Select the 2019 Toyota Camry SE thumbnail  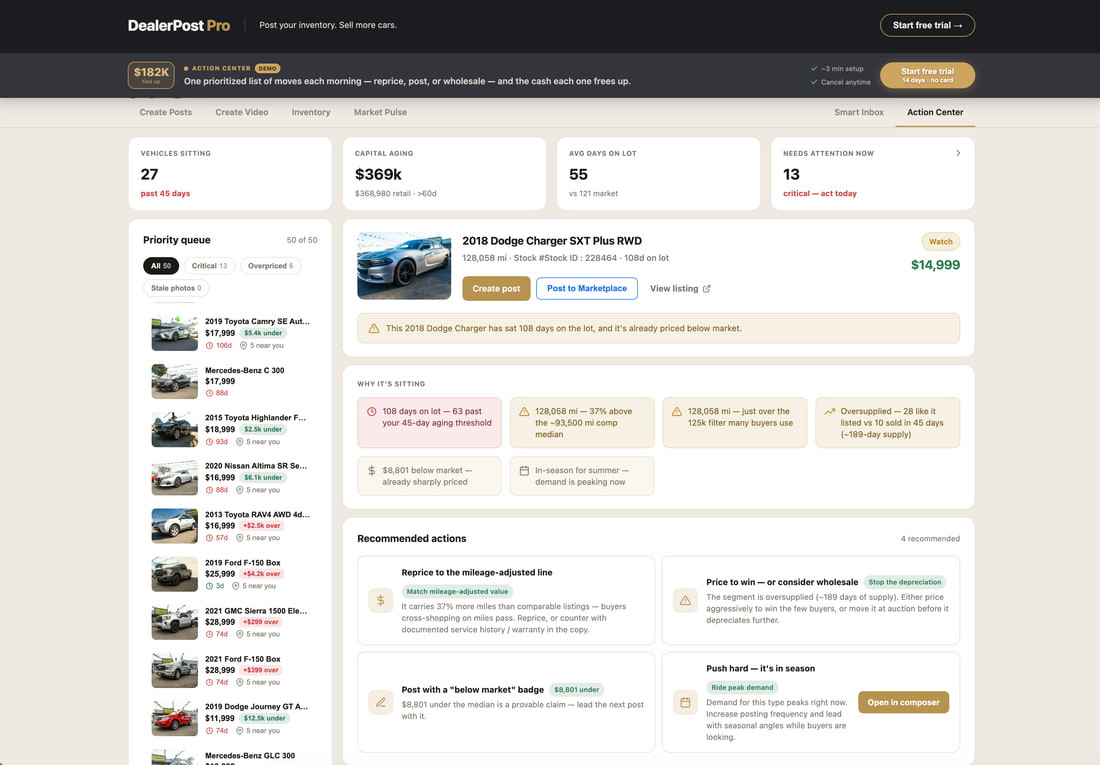click(x=175, y=333)
